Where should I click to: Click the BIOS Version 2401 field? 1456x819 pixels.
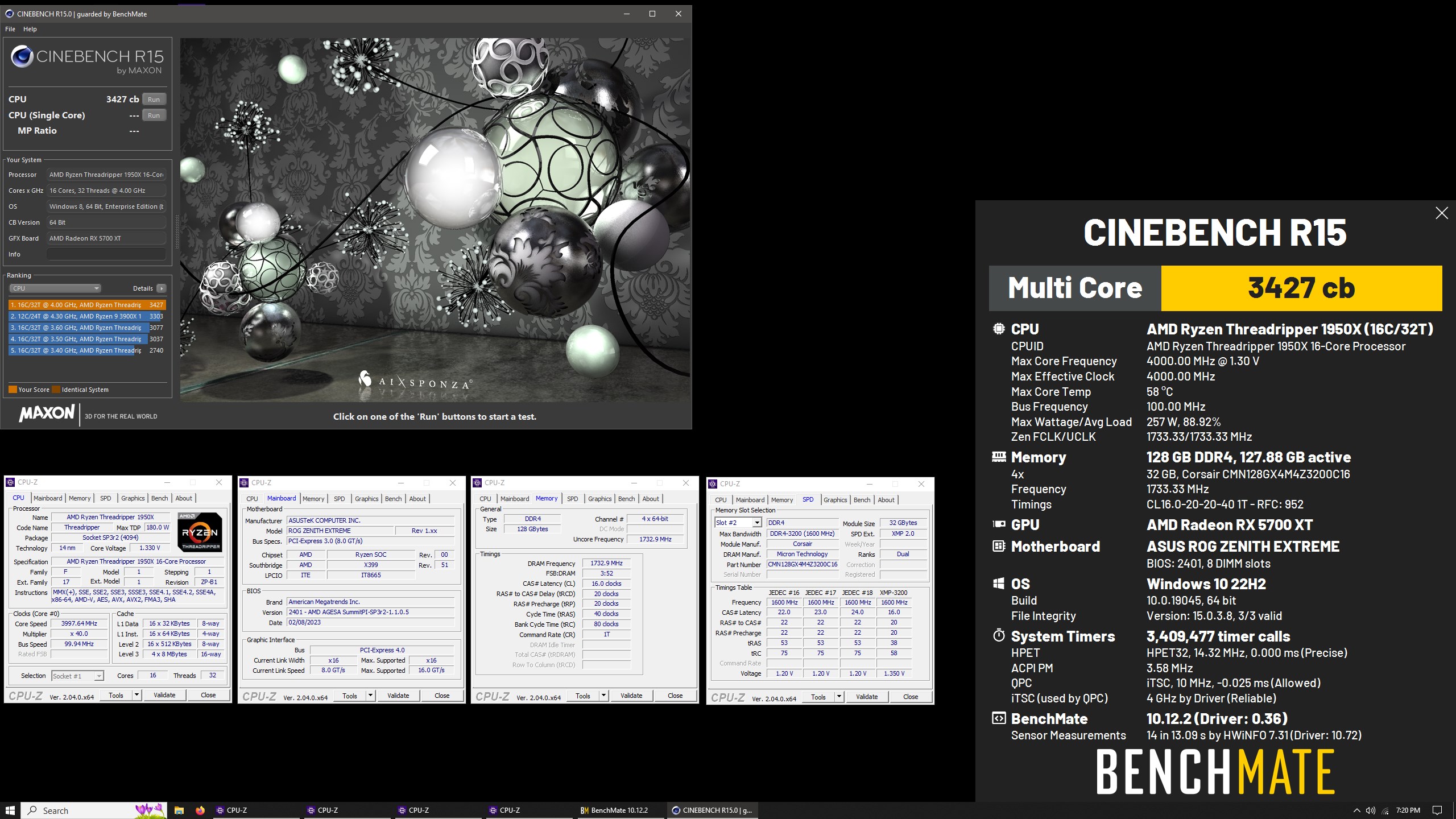(x=370, y=613)
